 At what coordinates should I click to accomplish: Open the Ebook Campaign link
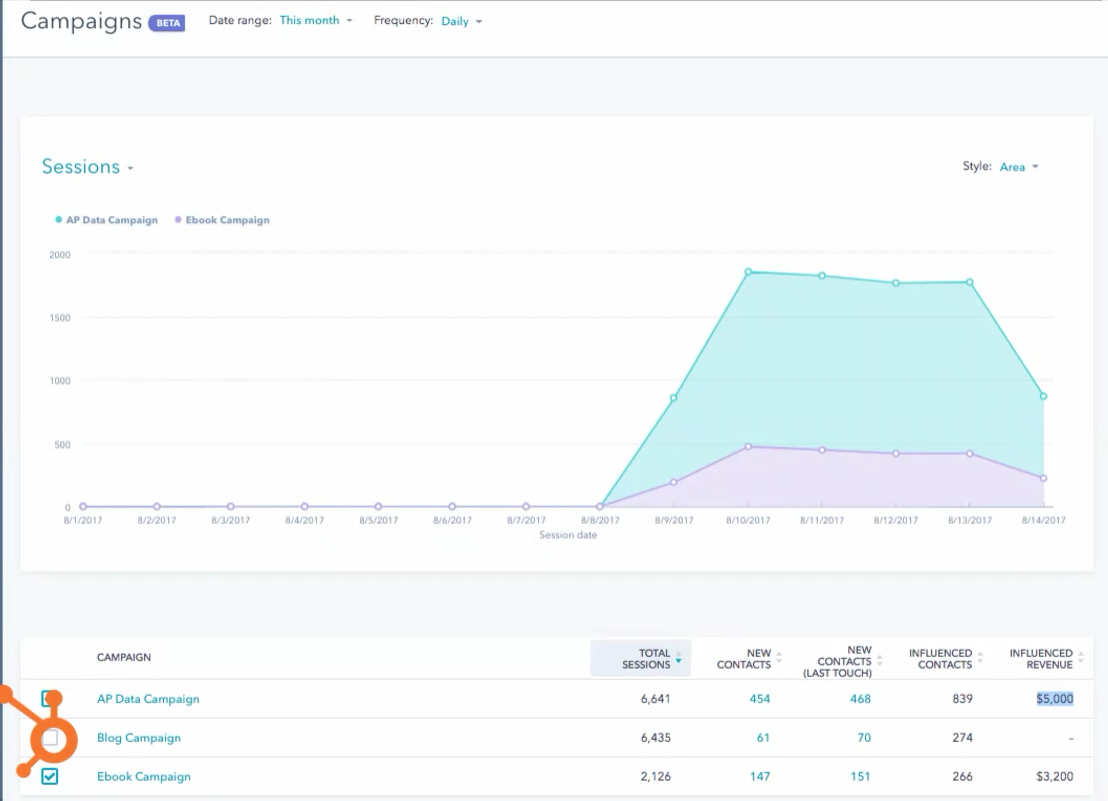143,776
